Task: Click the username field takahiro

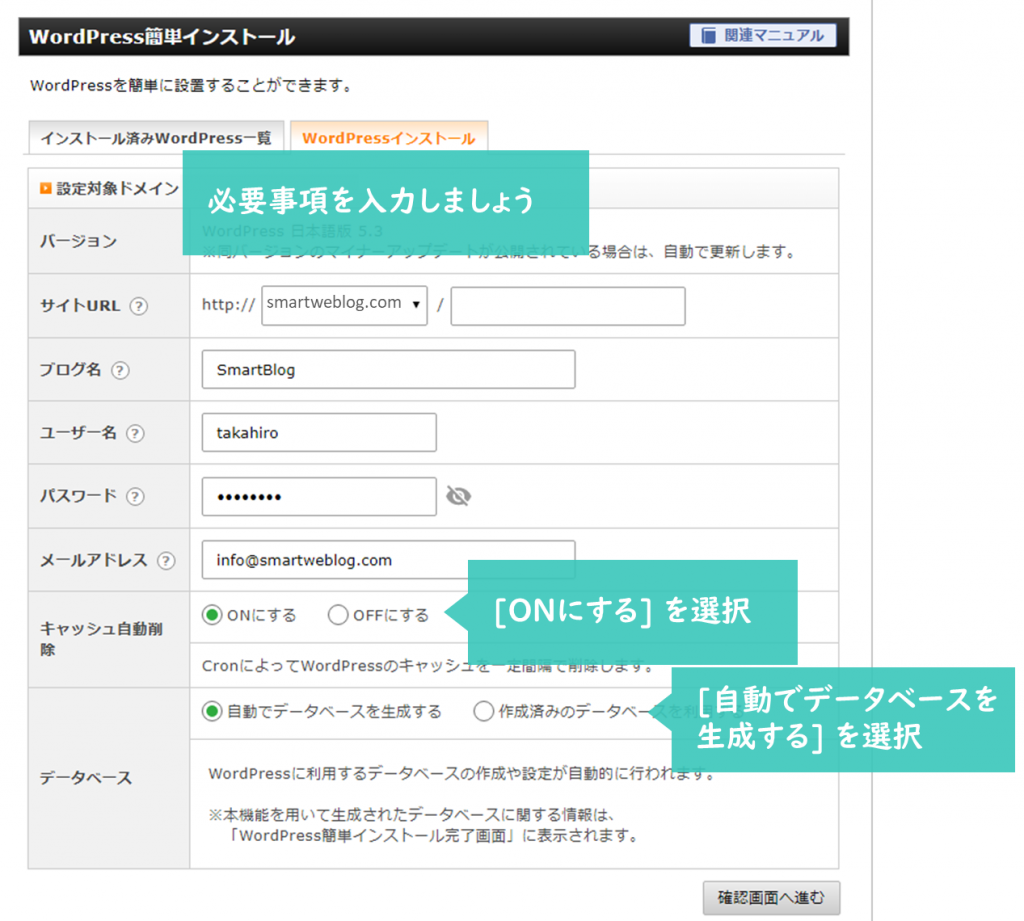Action: tap(319, 432)
